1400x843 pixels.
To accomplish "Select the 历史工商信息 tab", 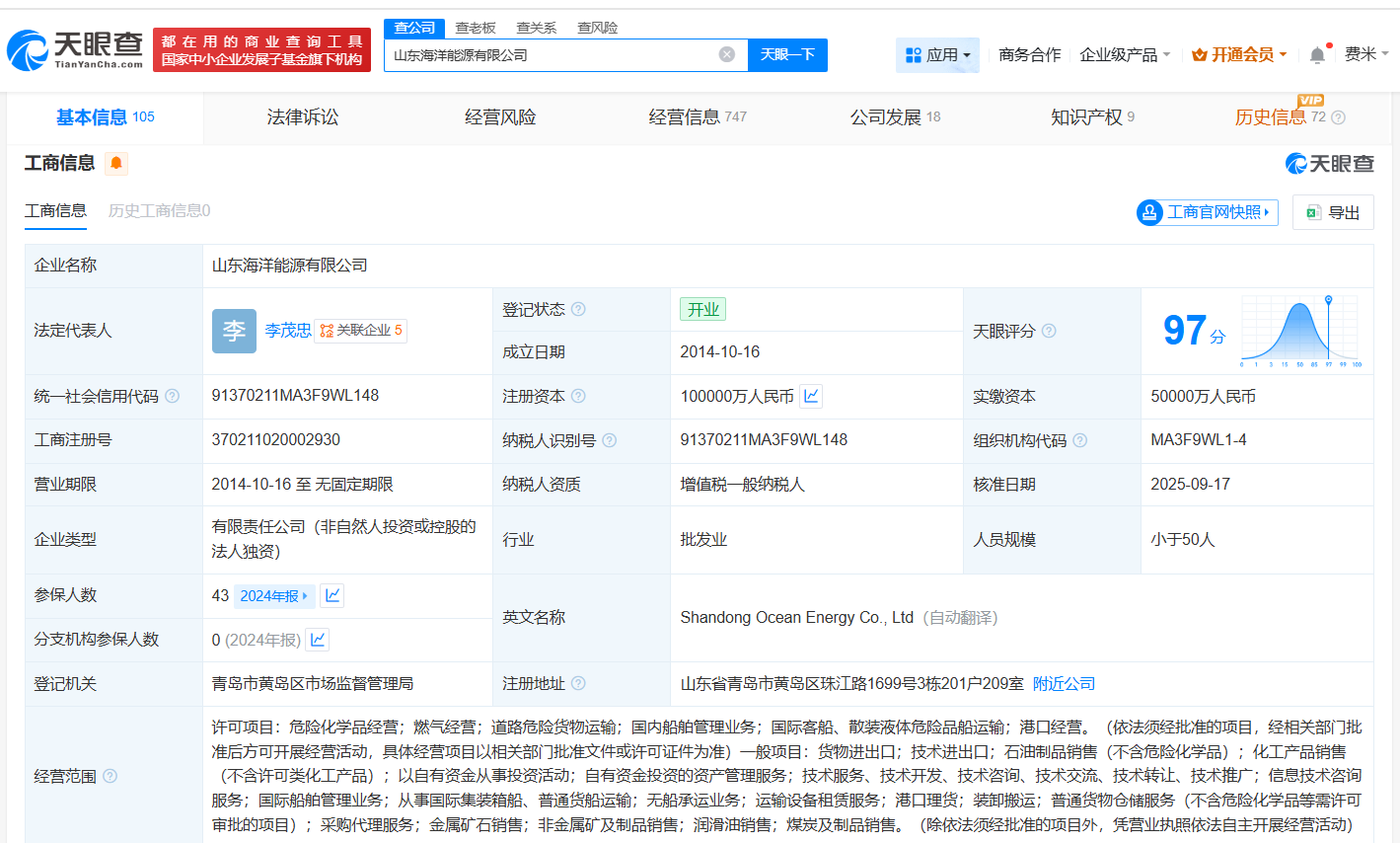I will click(x=158, y=211).
